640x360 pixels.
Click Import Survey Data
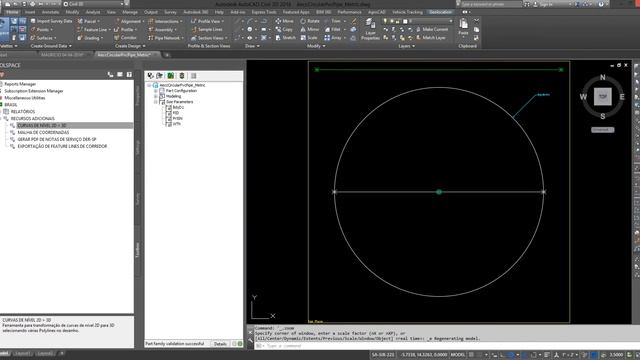pos(51,21)
